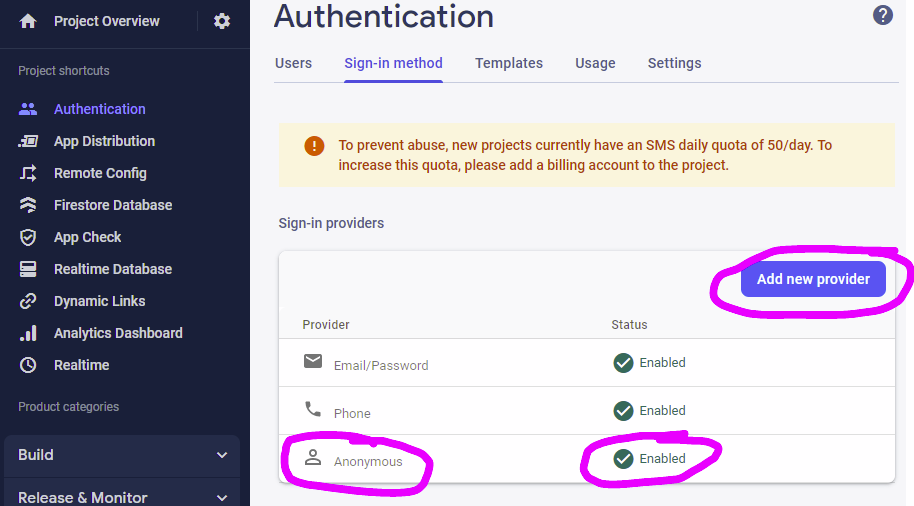Click Anonymous enabled checkmark icon
Image resolution: width=914 pixels, height=506 pixels.
623,459
